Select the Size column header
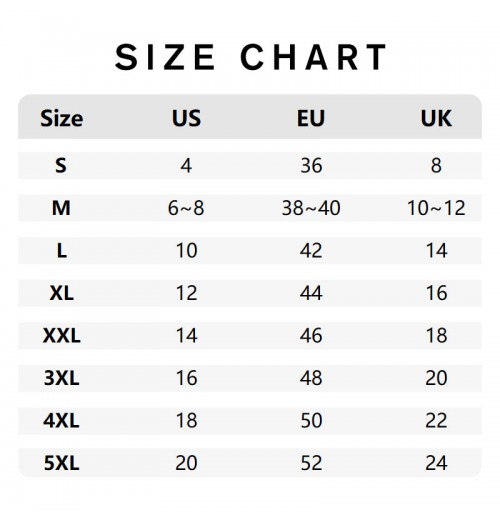The height and width of the screenshot is (520, 500). (x=62, y=118)
